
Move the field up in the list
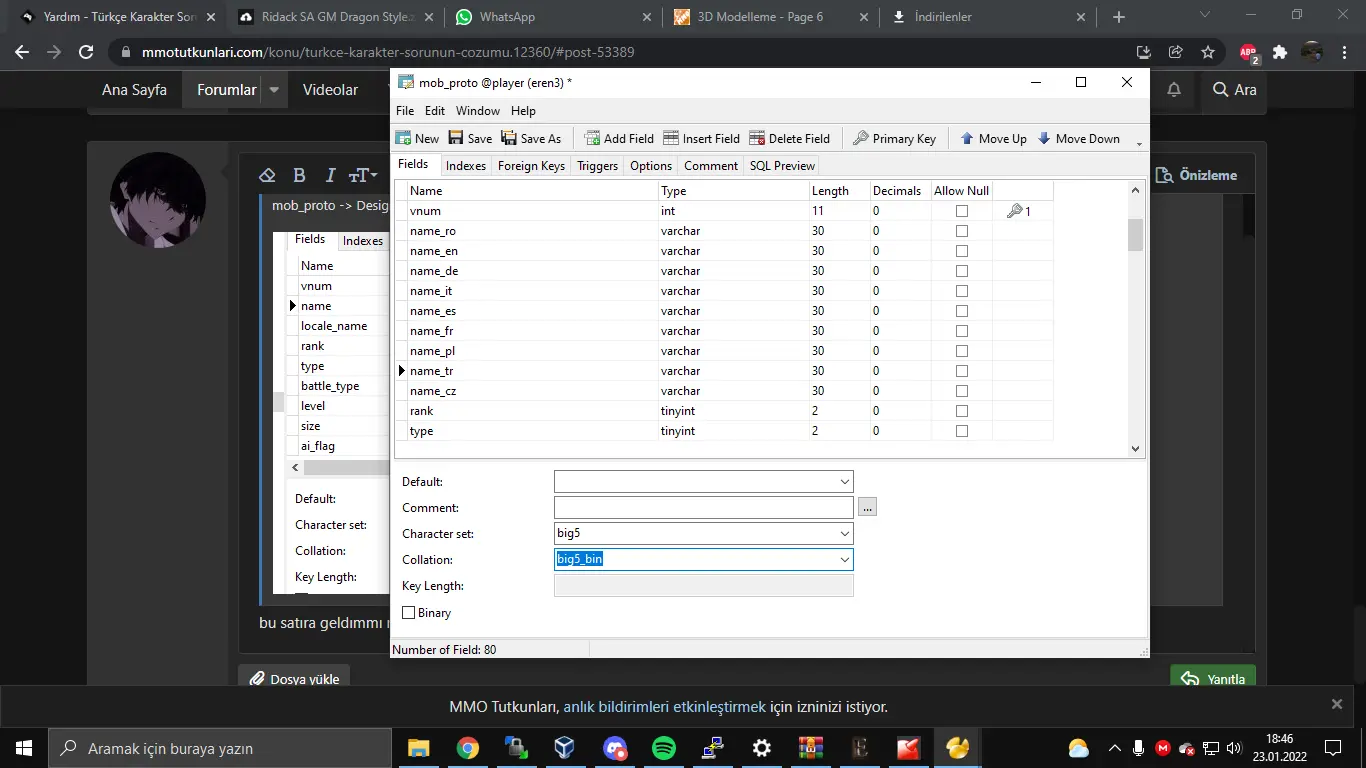(967, 138)
